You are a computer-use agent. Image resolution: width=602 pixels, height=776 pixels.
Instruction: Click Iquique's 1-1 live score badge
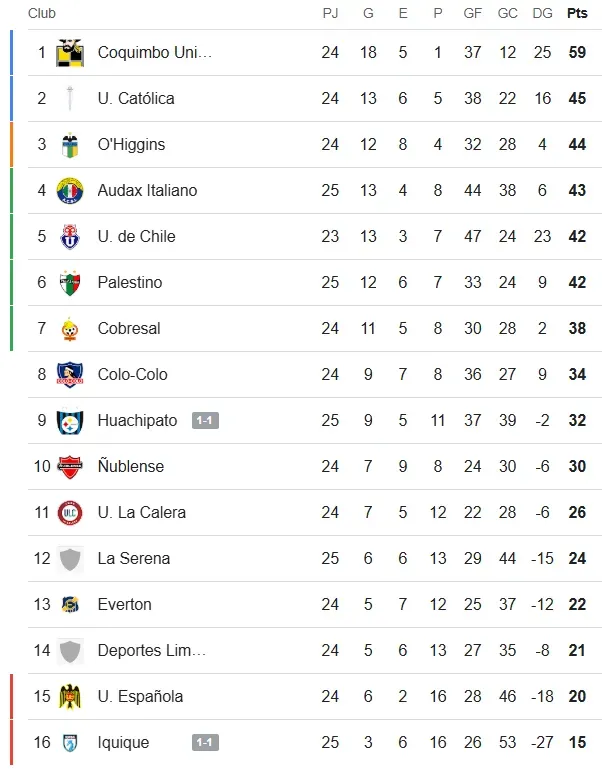coord(205,743)
